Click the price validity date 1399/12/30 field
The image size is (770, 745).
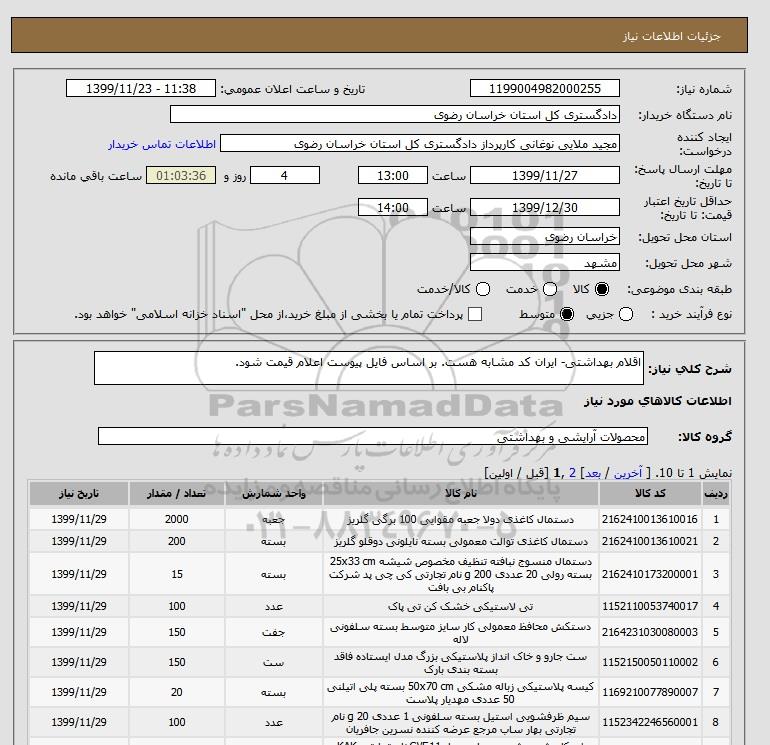(x=545, y=207)
